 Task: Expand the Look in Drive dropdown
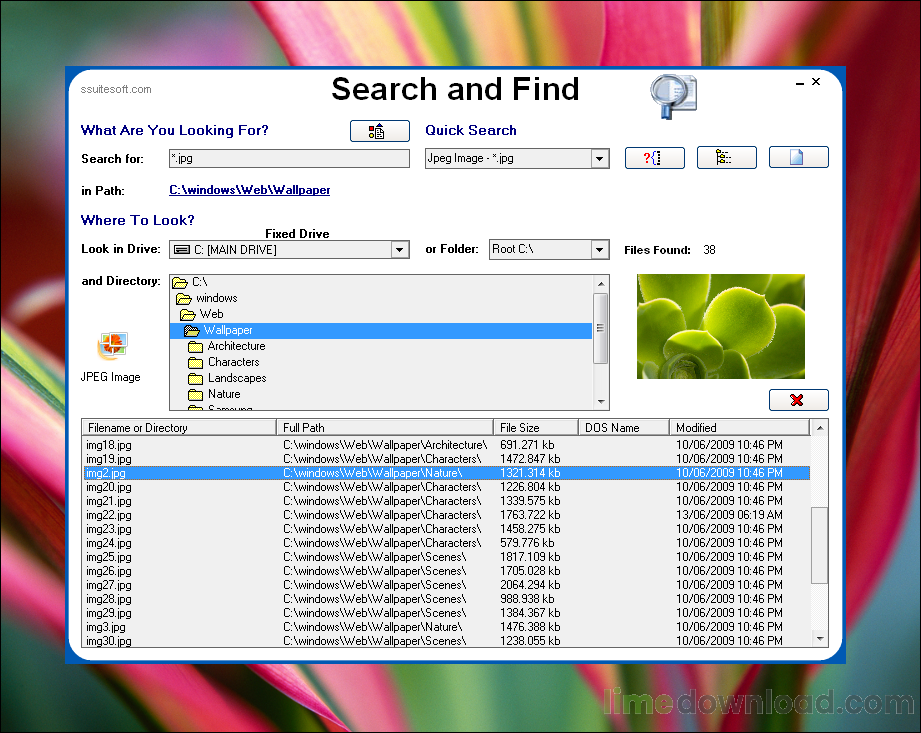399,250
